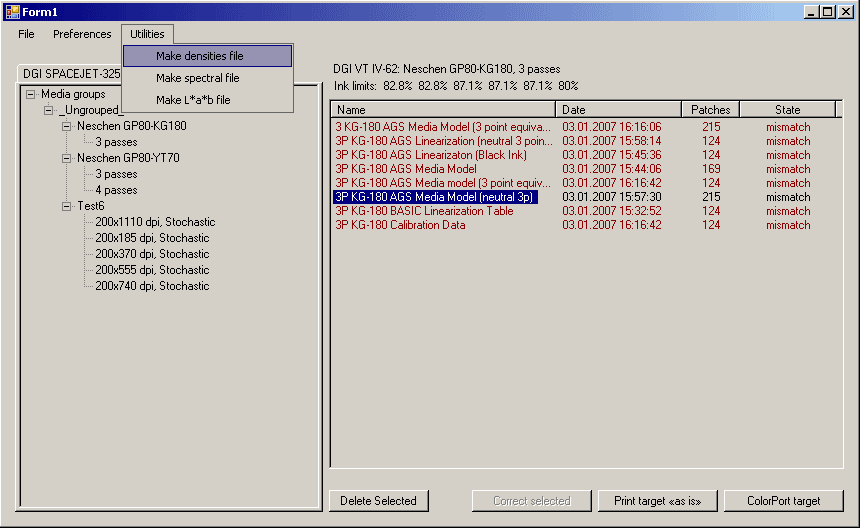Select 4 passes under Neschen GP80-YT70
Viewport: 860px width, 528px height.
[x=116, y=190]
